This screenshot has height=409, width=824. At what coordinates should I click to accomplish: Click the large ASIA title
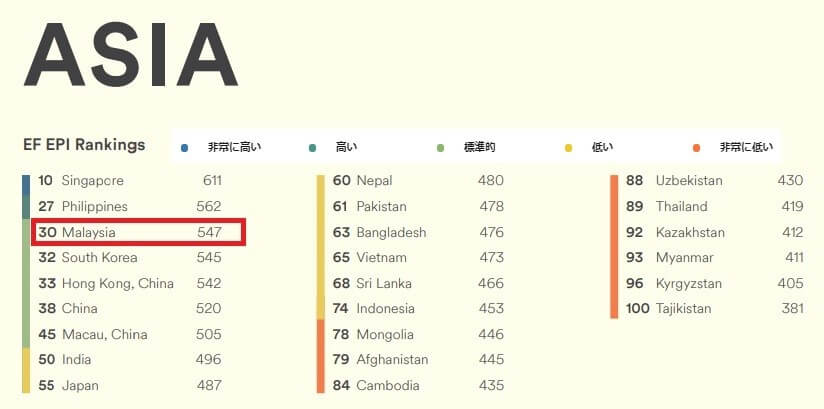point(131,53)
